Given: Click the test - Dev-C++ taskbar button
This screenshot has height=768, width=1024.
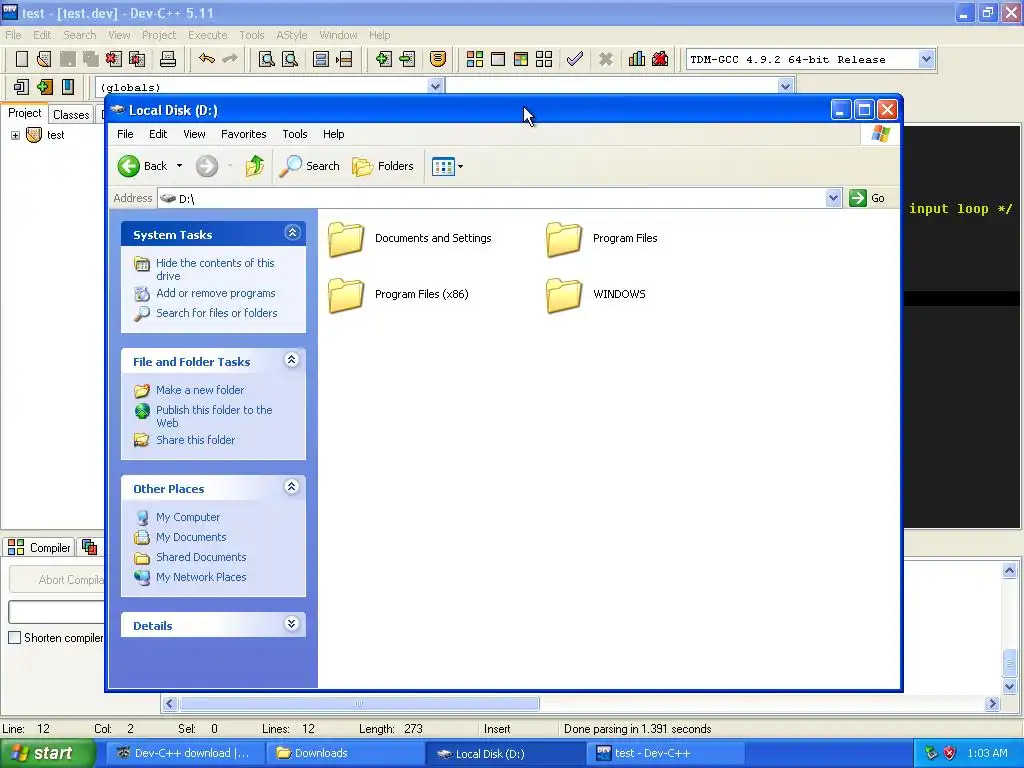Looking at the screenshot, I should click(x=665, y=753).
